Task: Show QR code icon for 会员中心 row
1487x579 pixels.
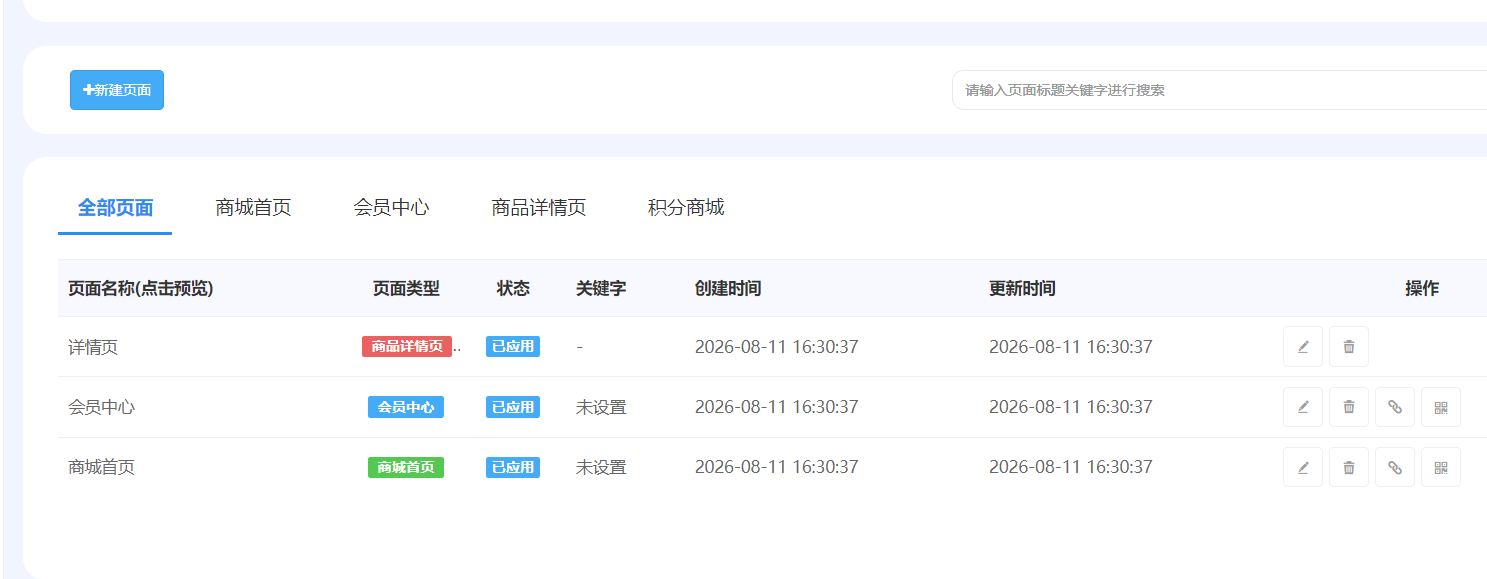Action: [x=1441, y=407]
